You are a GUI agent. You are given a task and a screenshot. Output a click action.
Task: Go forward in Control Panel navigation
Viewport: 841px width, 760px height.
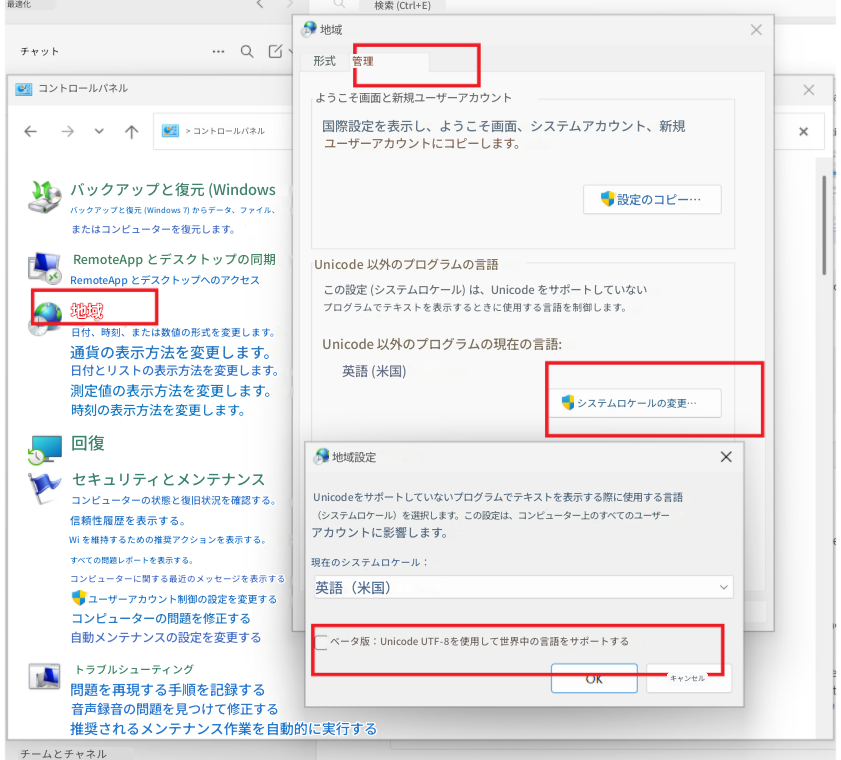pos(68,131)
